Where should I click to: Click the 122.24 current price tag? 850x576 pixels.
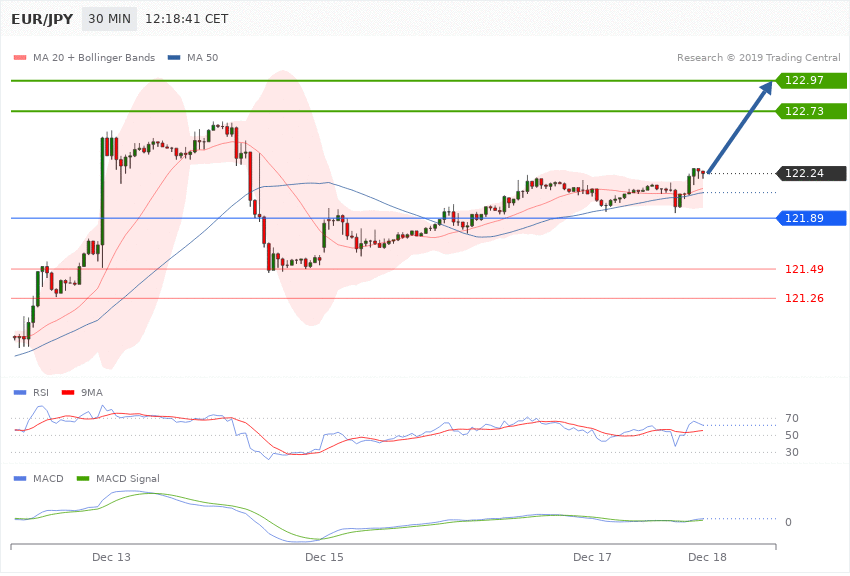812,173
